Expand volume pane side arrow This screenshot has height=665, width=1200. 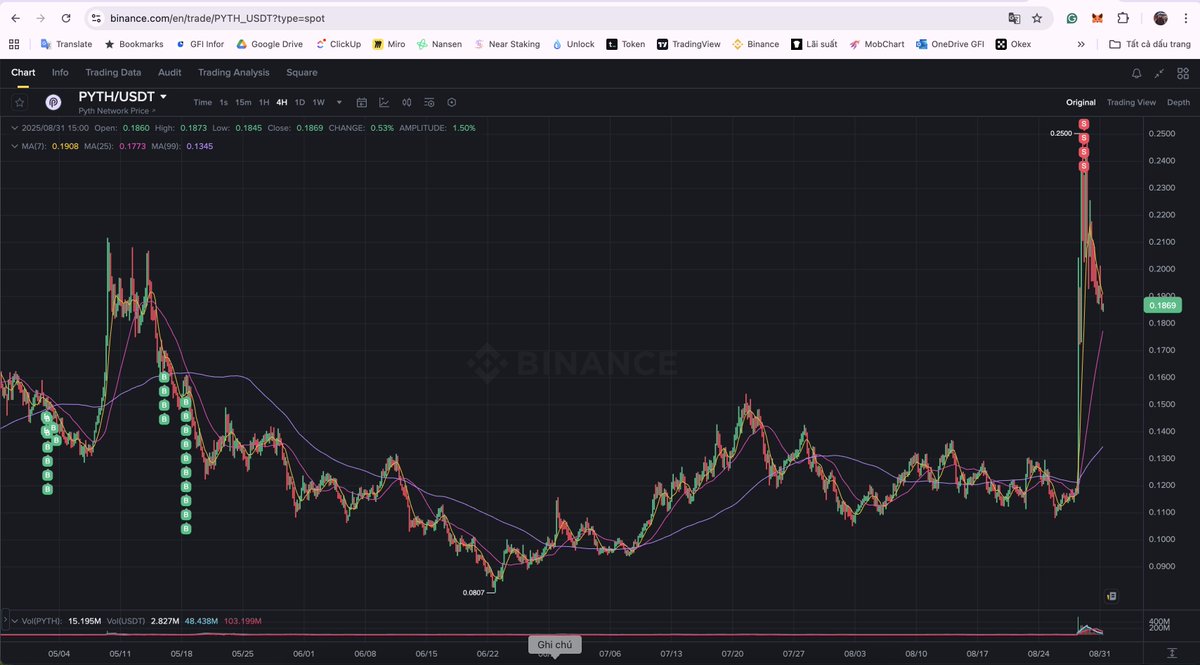click(4, 621)
